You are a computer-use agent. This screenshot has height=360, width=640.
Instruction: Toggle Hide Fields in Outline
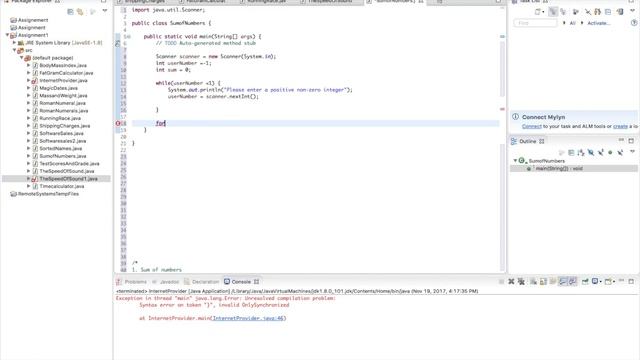tap(591, 152)
